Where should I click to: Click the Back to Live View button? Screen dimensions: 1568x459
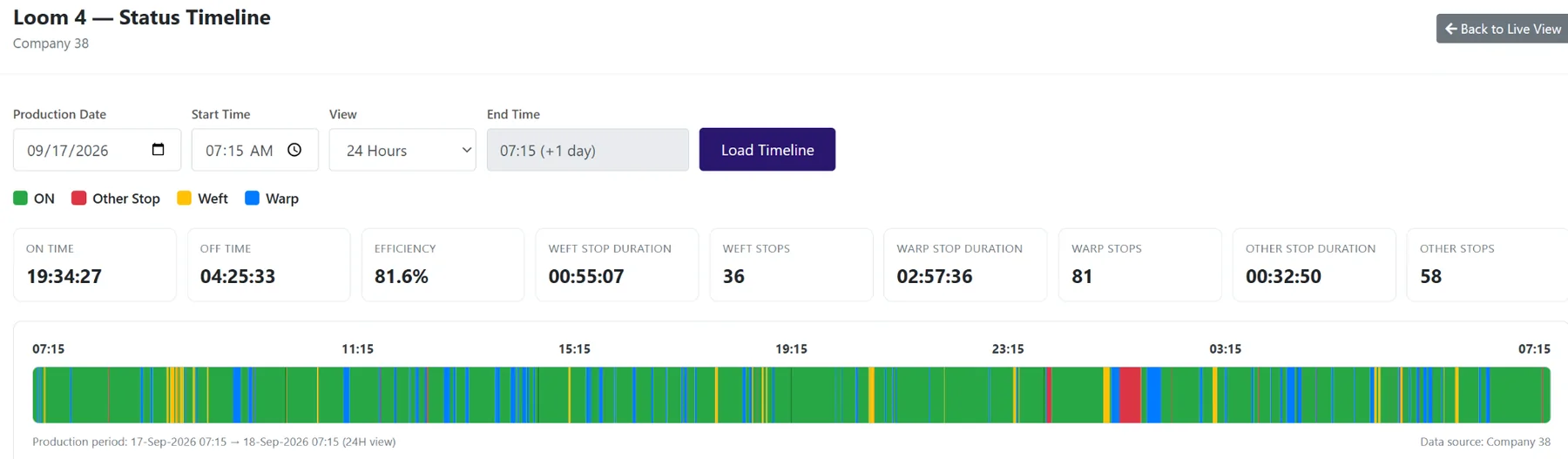1502,29
